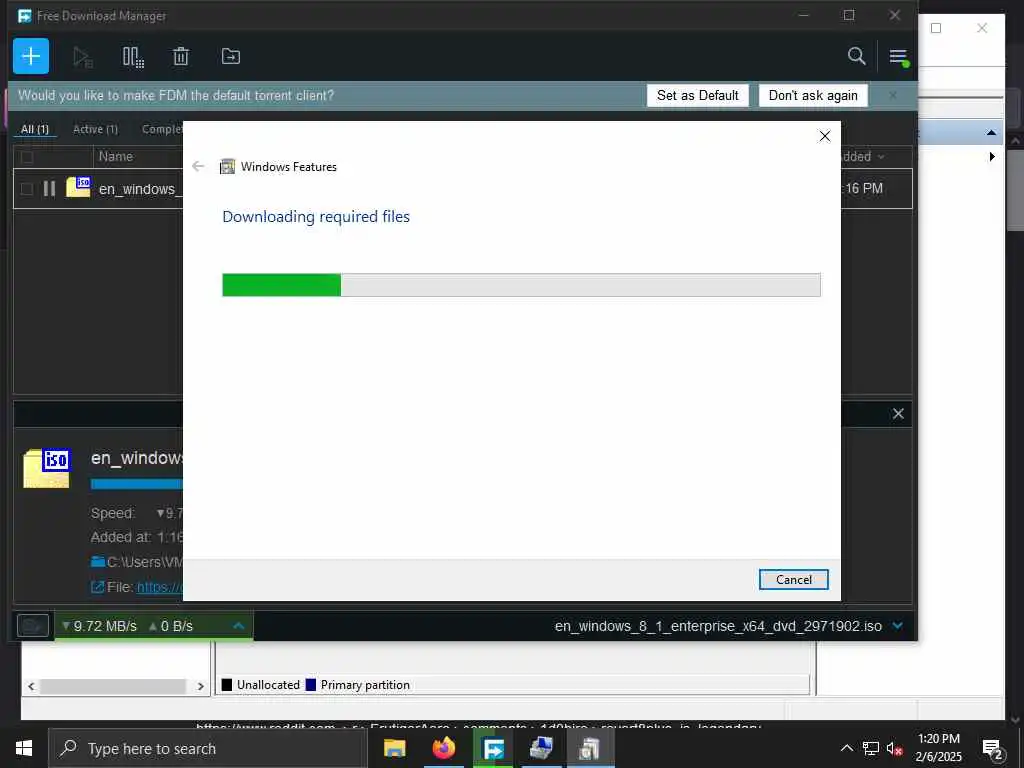
Task: Click the muted volume tray icon
Action: [x=894, y=748]
